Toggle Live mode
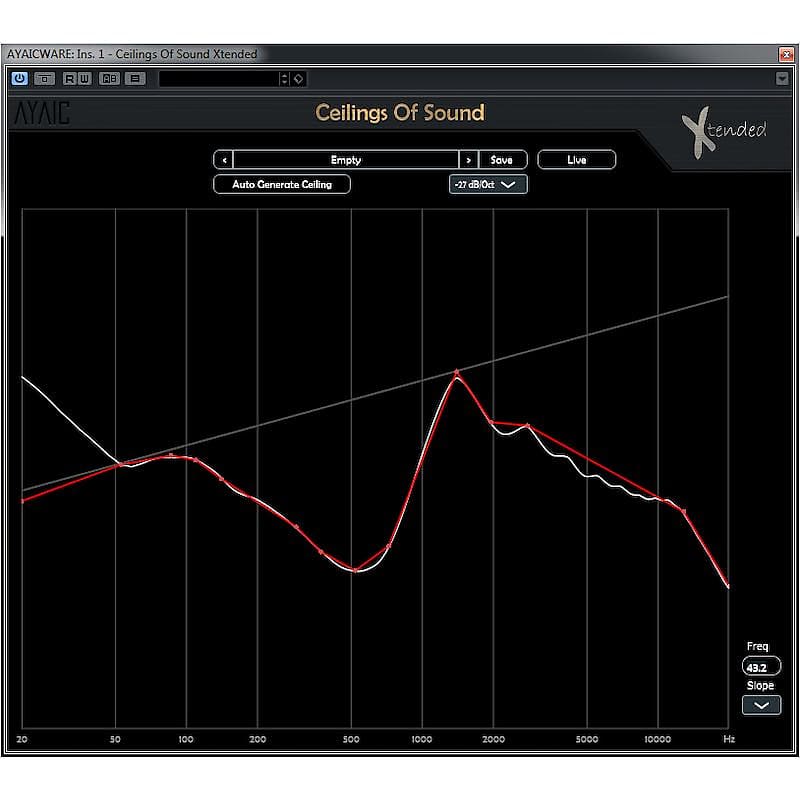This screenshot has width=800, height=800. tap(577, 159)
